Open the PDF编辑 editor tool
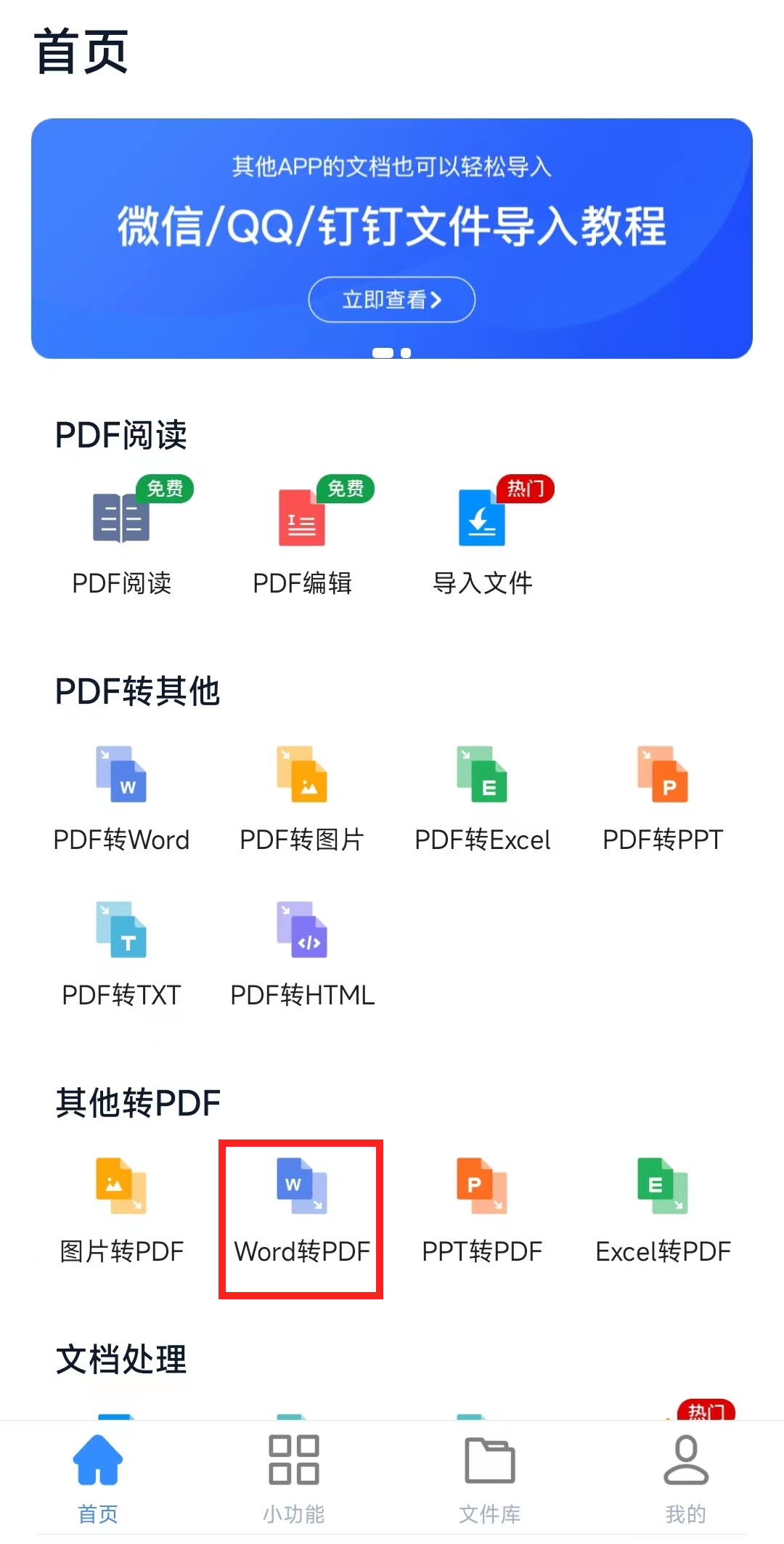Screen dimensions: 784x1544 coord(302,518)
